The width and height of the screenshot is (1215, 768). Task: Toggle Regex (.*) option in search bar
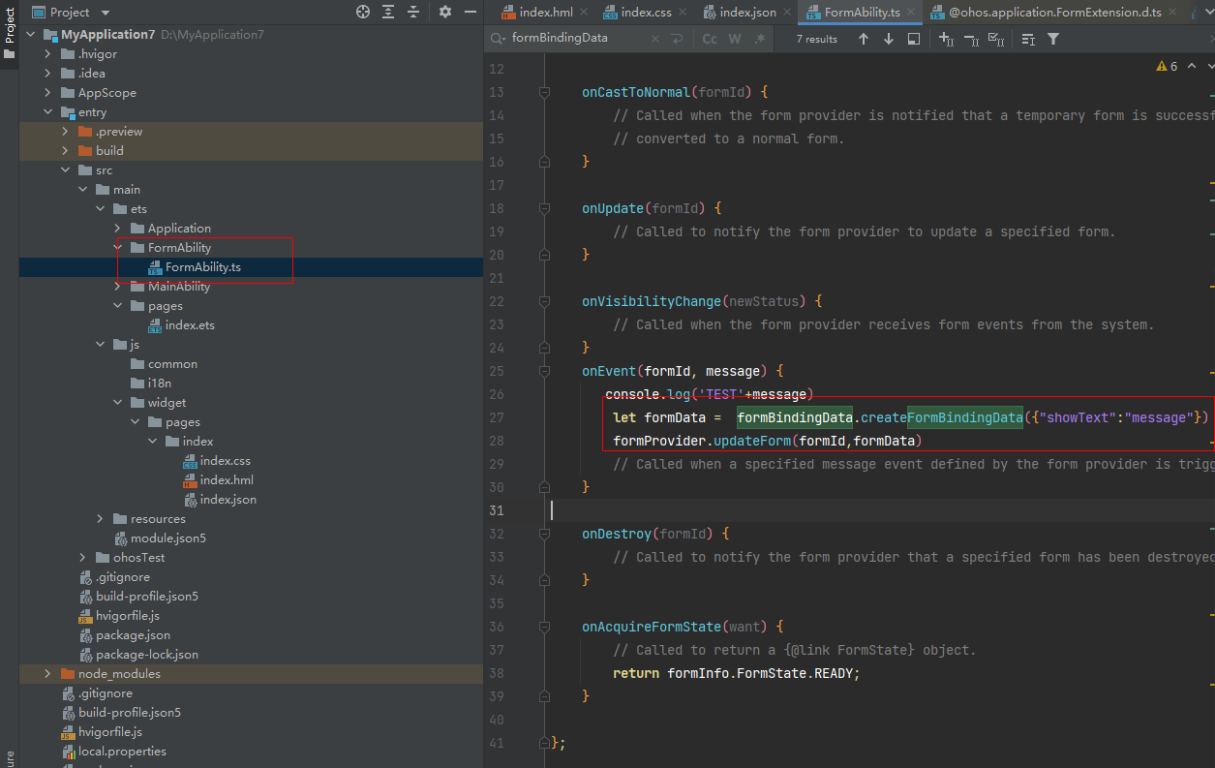pos(760,39)
